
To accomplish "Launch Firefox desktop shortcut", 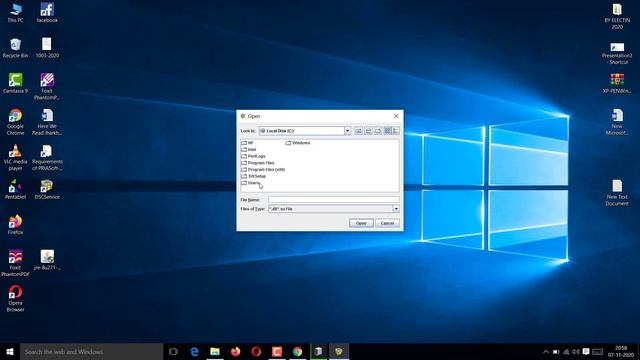I will click(x=16, y=224).
